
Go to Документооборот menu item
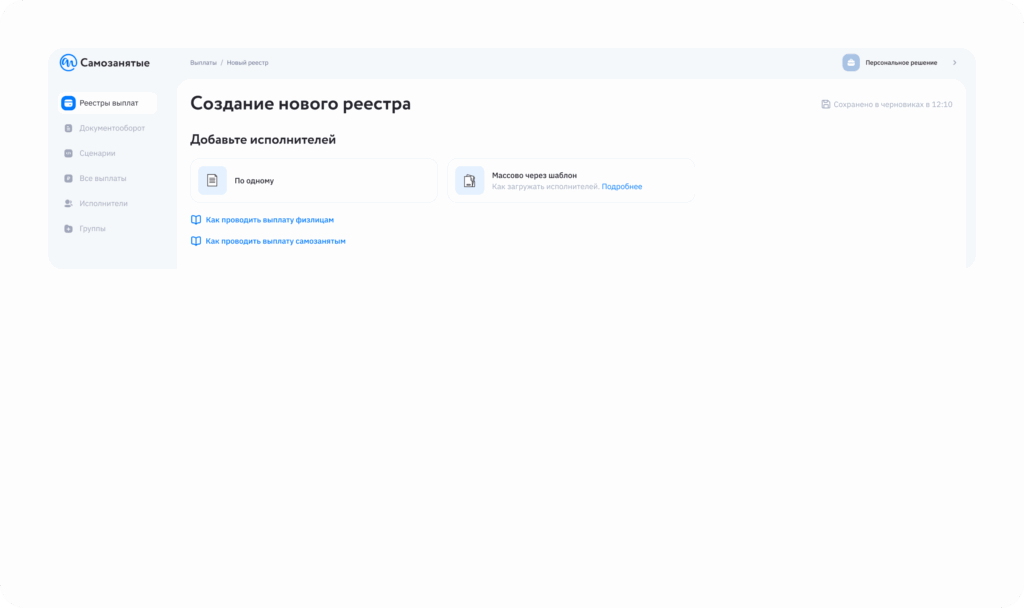click(x=112, y=128)
